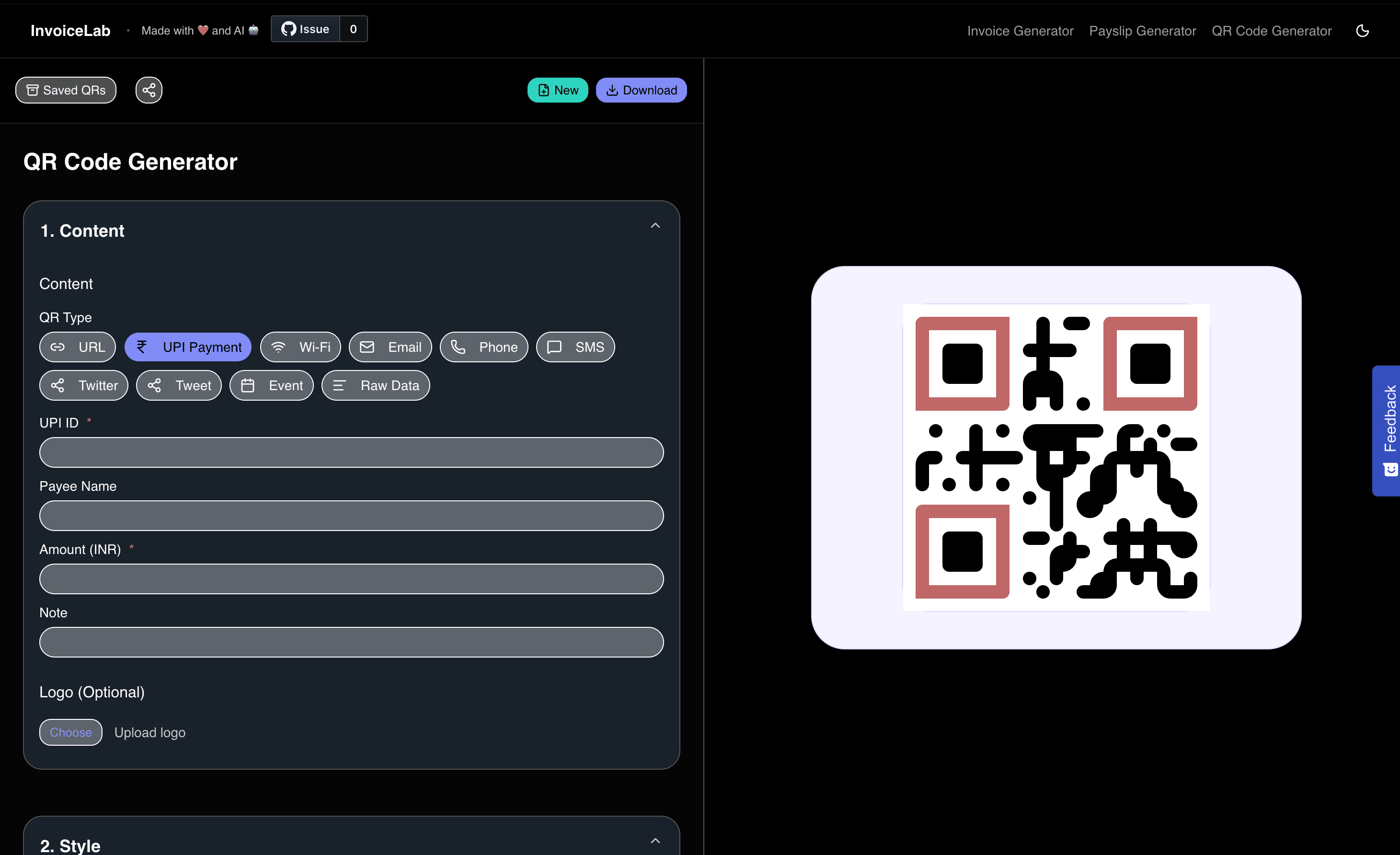1400x855 pixels.
Task: Select SMS QR type
Action: pyautogui.click(x=575, y=347)
